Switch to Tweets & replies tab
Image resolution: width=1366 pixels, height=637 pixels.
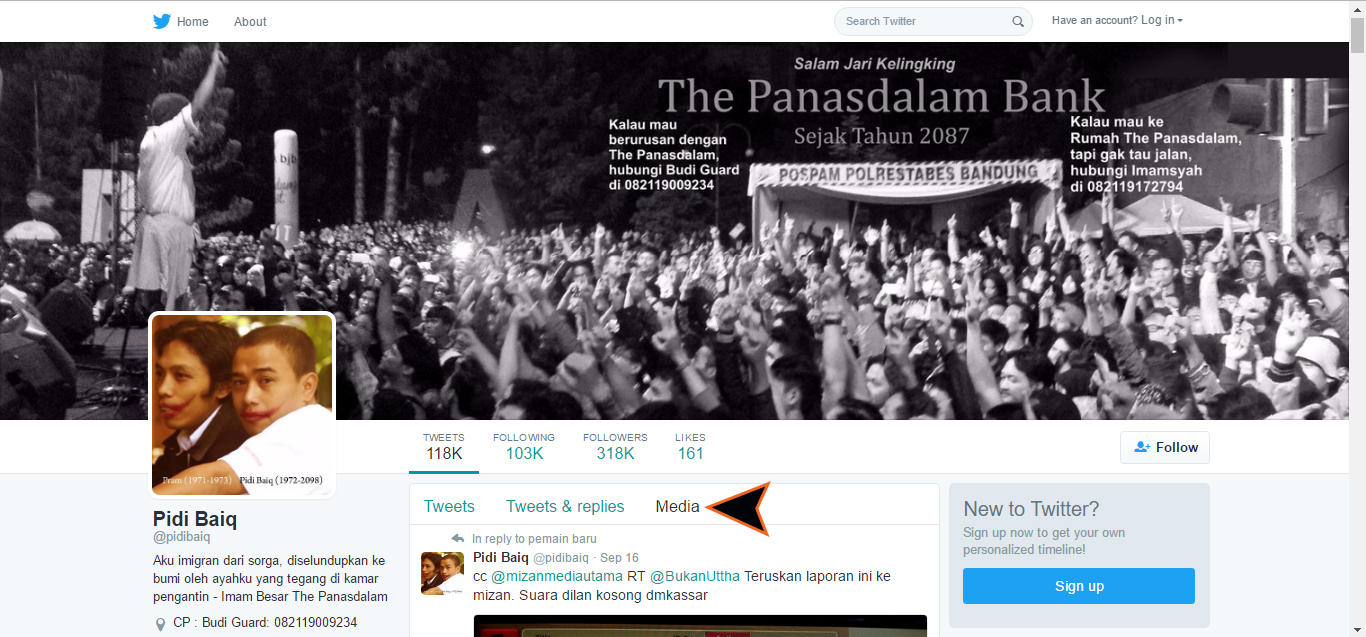[x=565, y=506]
